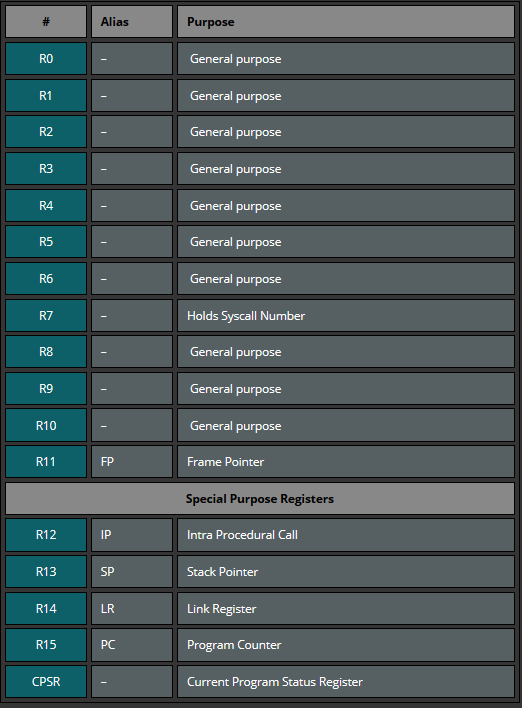
Task: Click the PC alias cell
Action: 132,645
